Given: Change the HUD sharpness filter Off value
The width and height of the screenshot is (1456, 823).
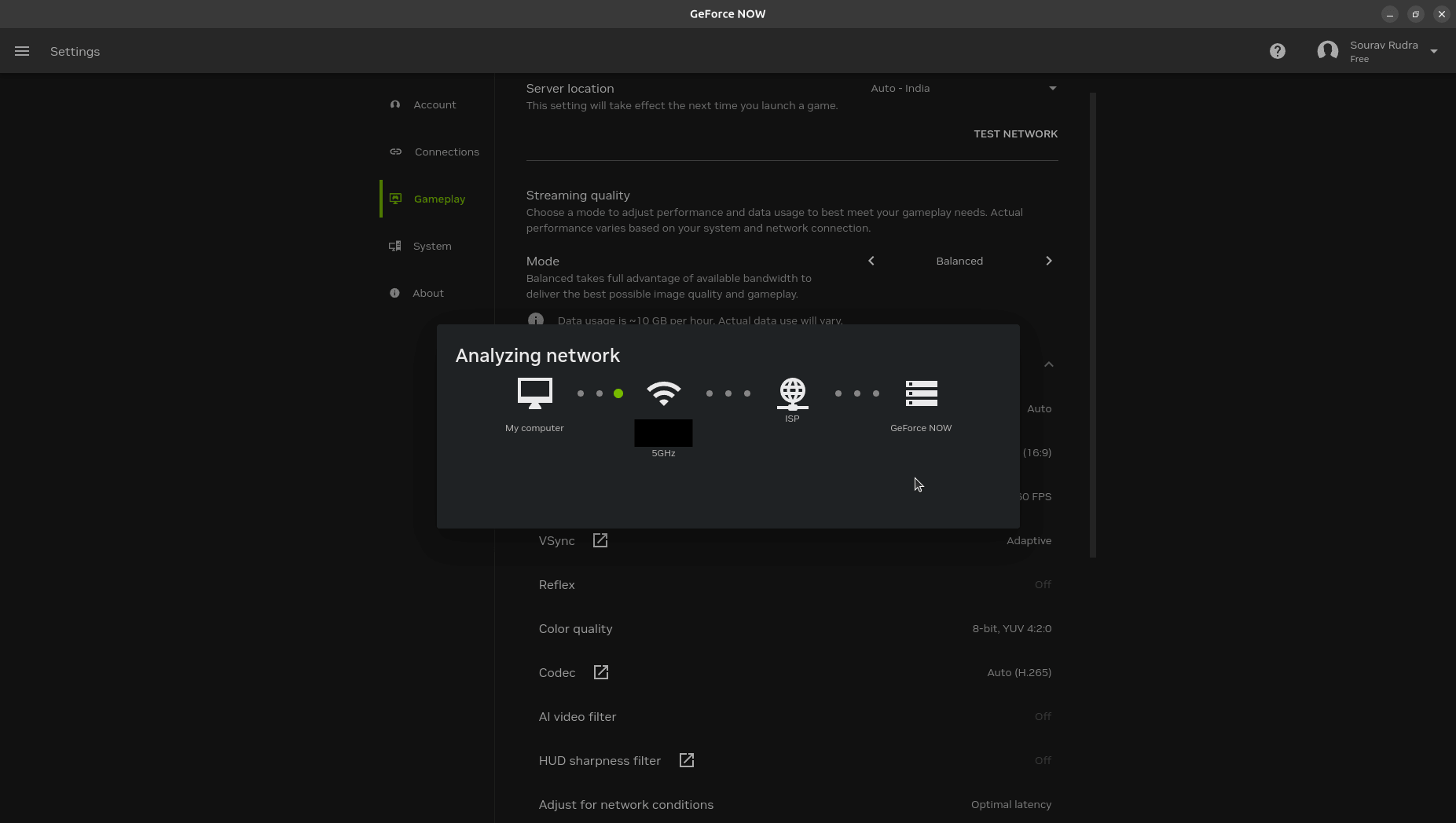Looking at the screenshot, I should (x=1043, y=761).
